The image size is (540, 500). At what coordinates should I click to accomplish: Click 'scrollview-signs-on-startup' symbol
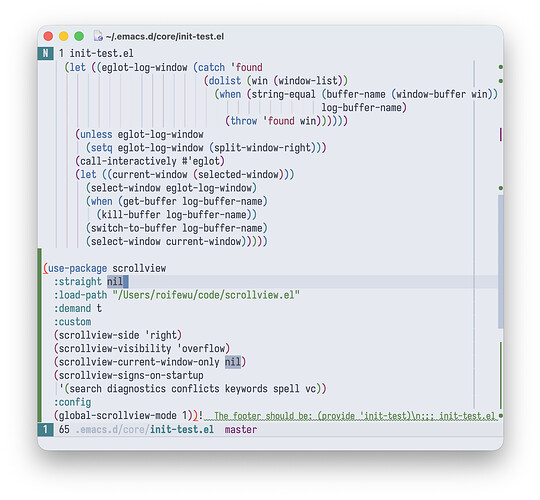click(x=131, y=376)
